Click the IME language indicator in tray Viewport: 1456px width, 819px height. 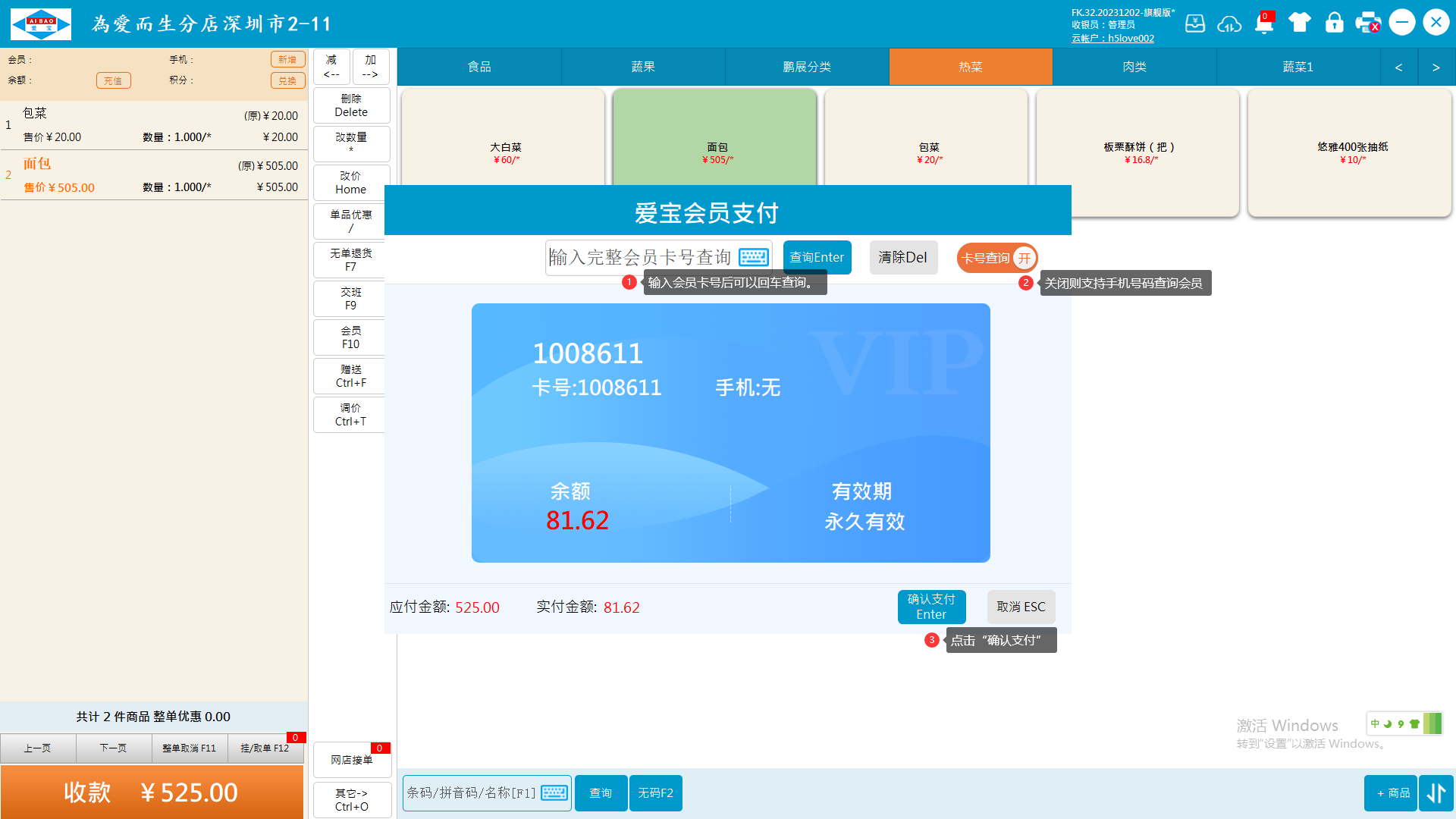click(x=1375, y=723)
